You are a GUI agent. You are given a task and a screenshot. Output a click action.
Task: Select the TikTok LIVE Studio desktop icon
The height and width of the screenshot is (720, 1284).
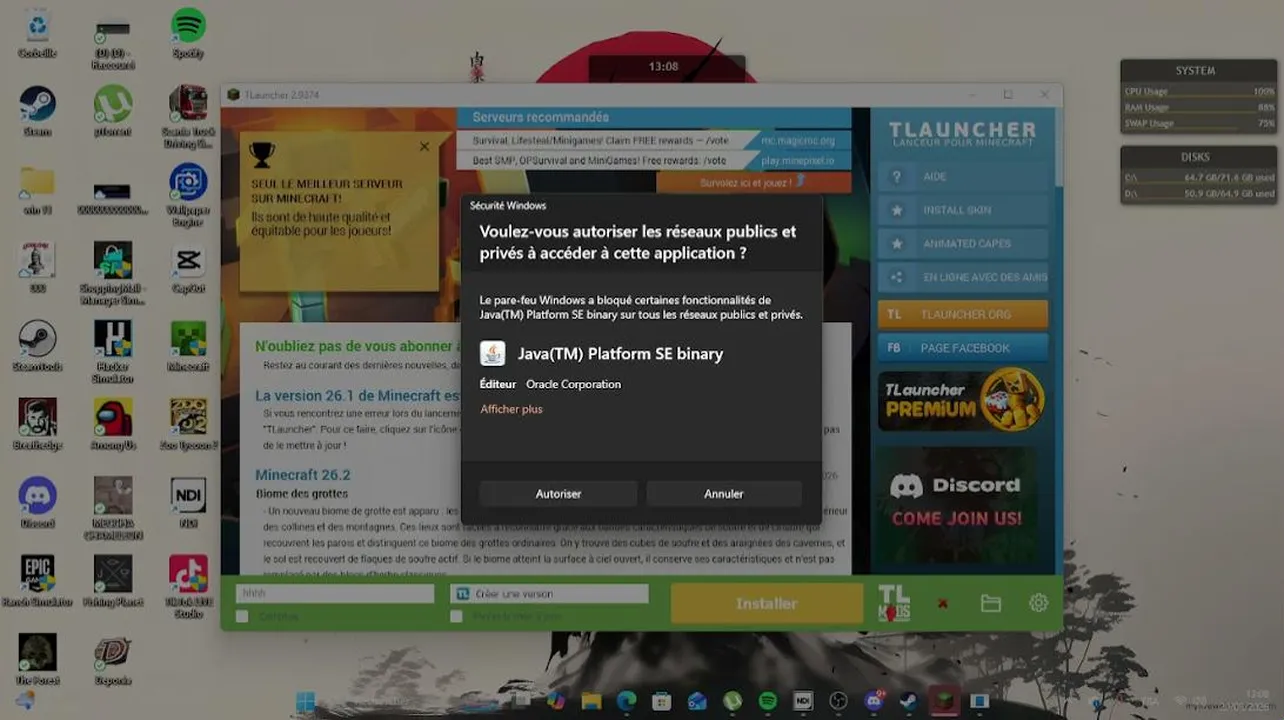[188, 586]
